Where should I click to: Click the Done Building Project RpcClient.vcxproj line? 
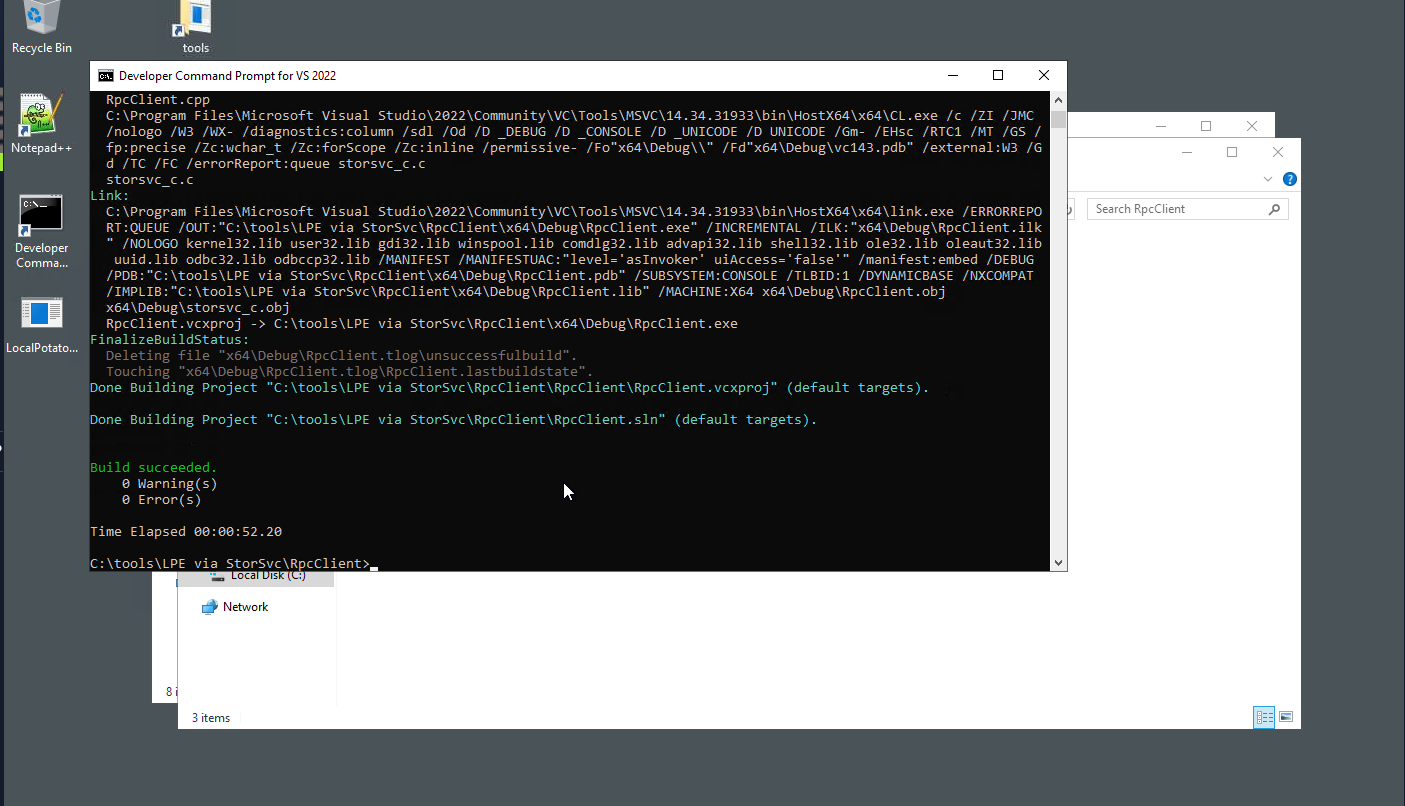510,387
